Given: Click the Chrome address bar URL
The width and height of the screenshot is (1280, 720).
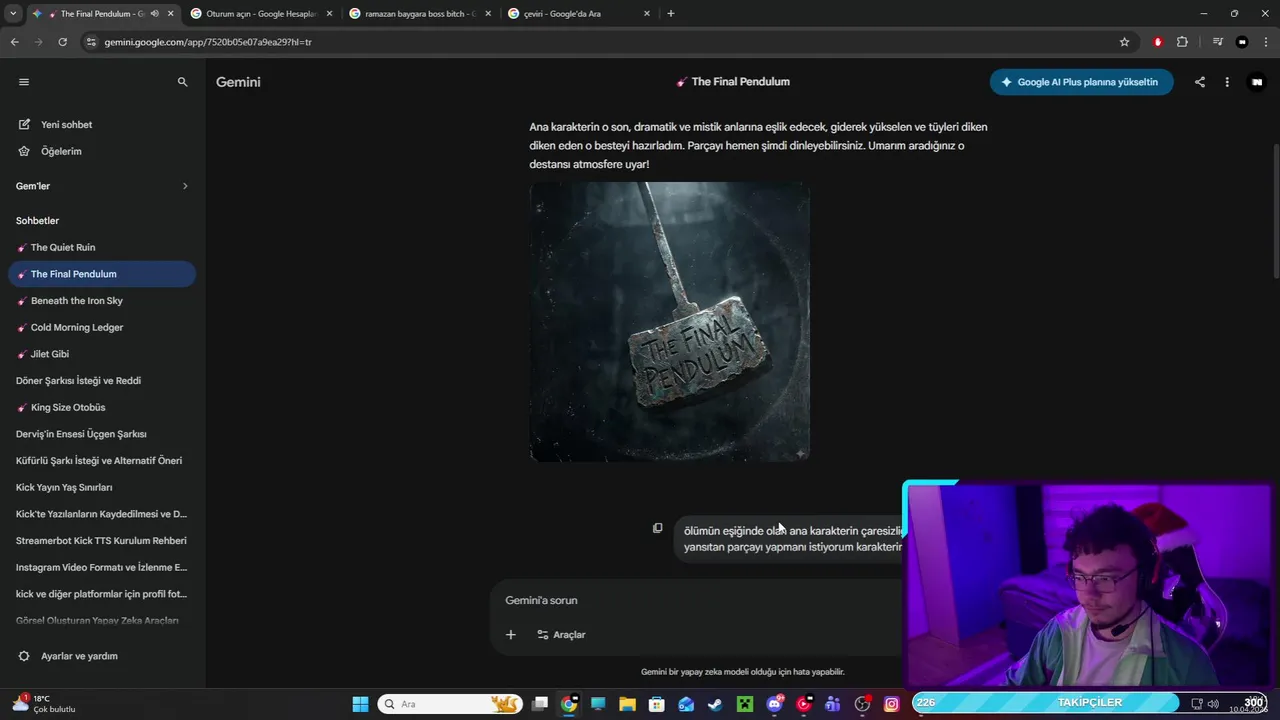Looking at the screenshot, I should (208, 42).
